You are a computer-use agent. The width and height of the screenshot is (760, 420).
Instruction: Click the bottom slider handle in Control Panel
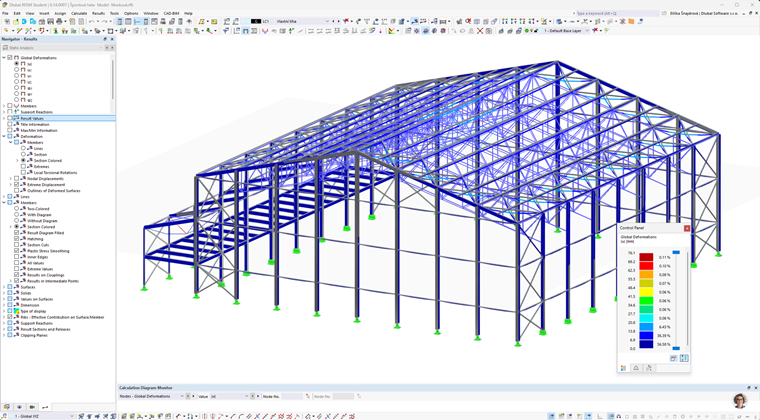click(676, 348)
